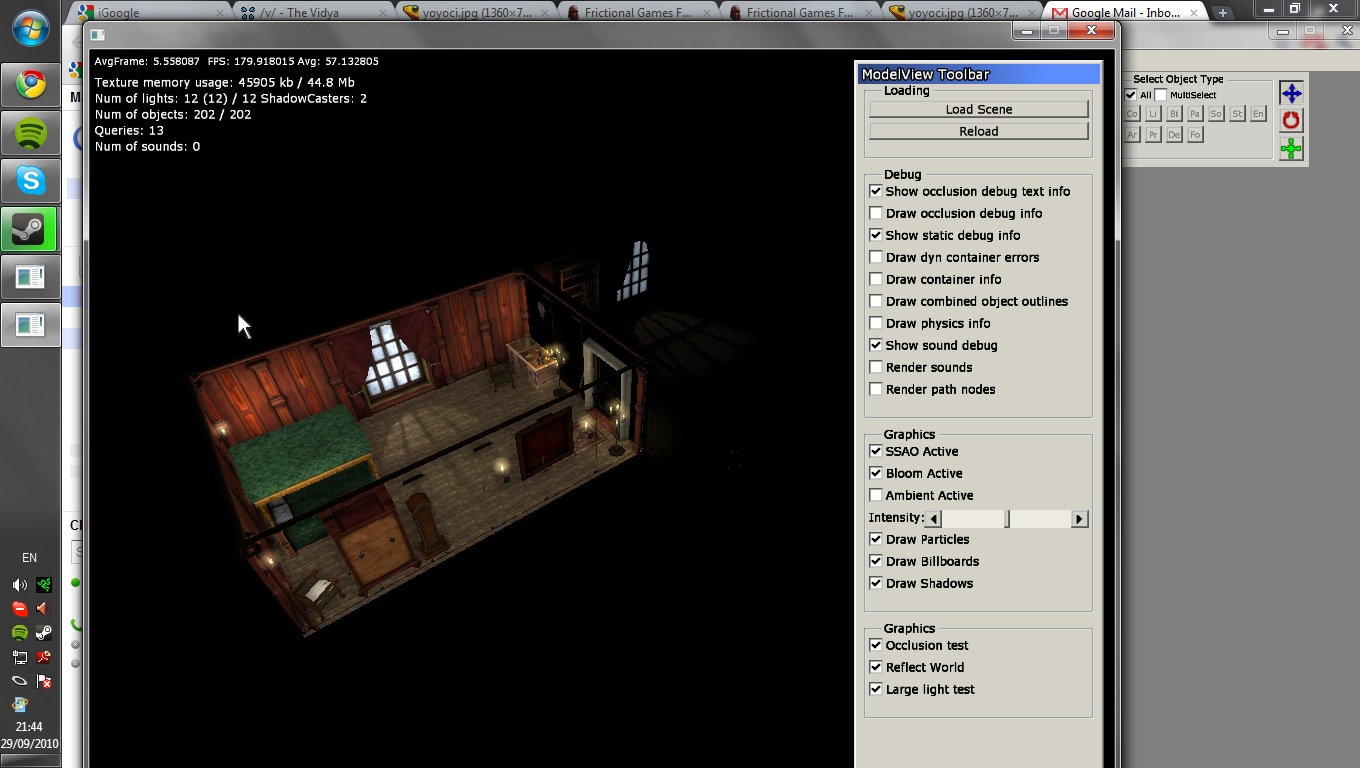Switch to the iGoogle browser tab

click(x=150, y=13)
